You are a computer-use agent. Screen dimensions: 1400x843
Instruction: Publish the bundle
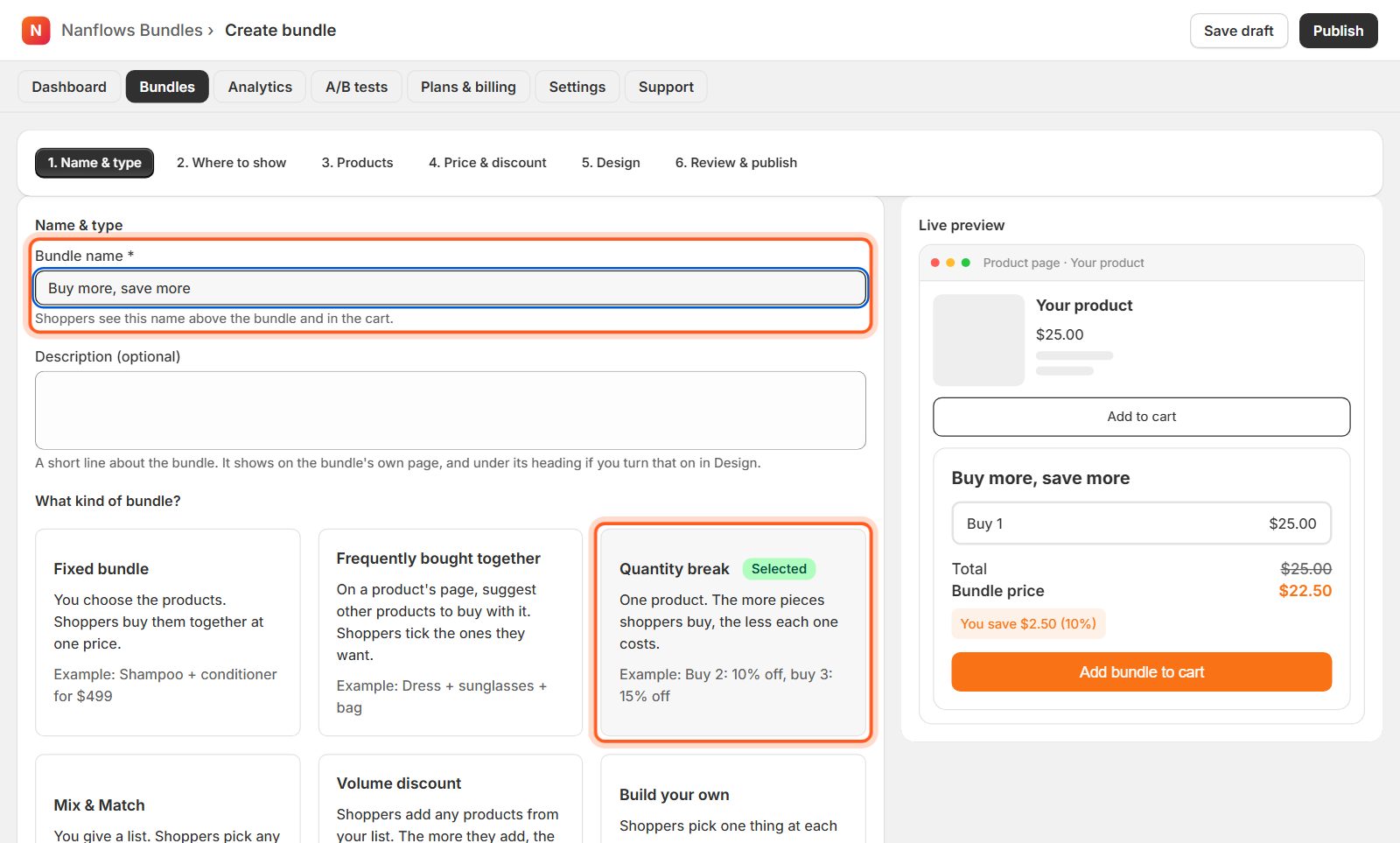[x=1338, y=31]
